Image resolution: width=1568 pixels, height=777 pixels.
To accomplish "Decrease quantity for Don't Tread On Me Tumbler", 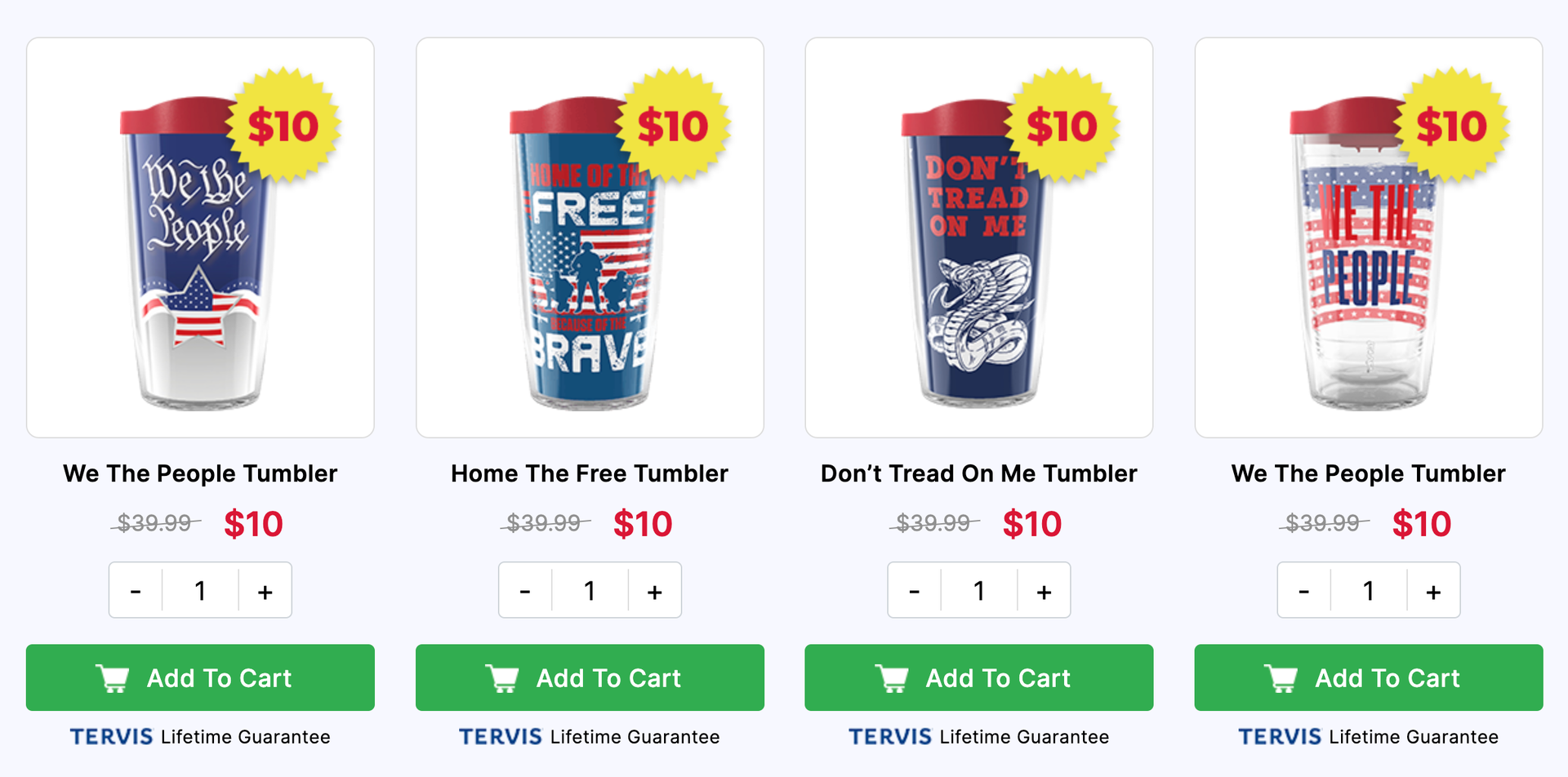I will 915,591.
